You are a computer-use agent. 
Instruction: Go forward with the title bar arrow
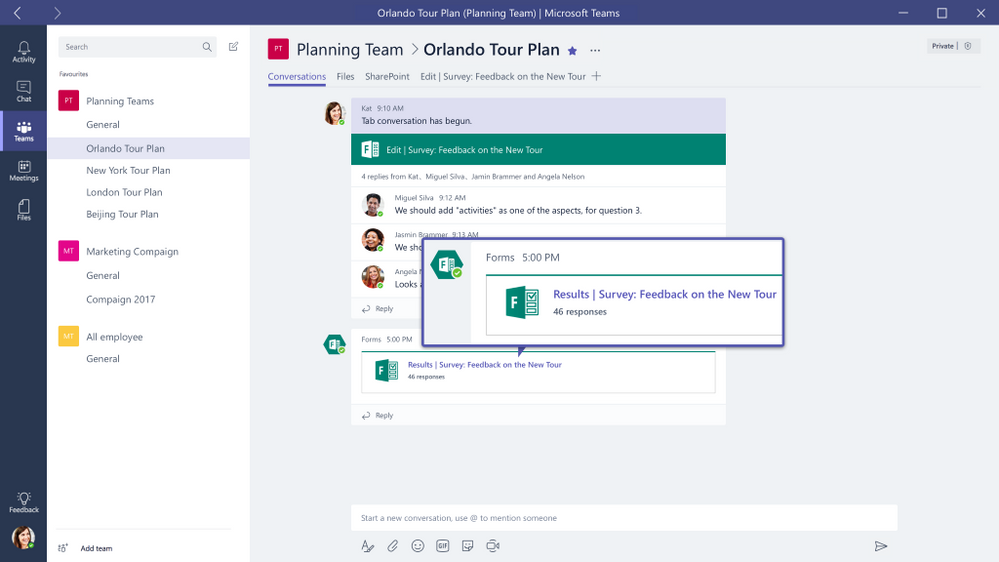click(x=57, y=13)
